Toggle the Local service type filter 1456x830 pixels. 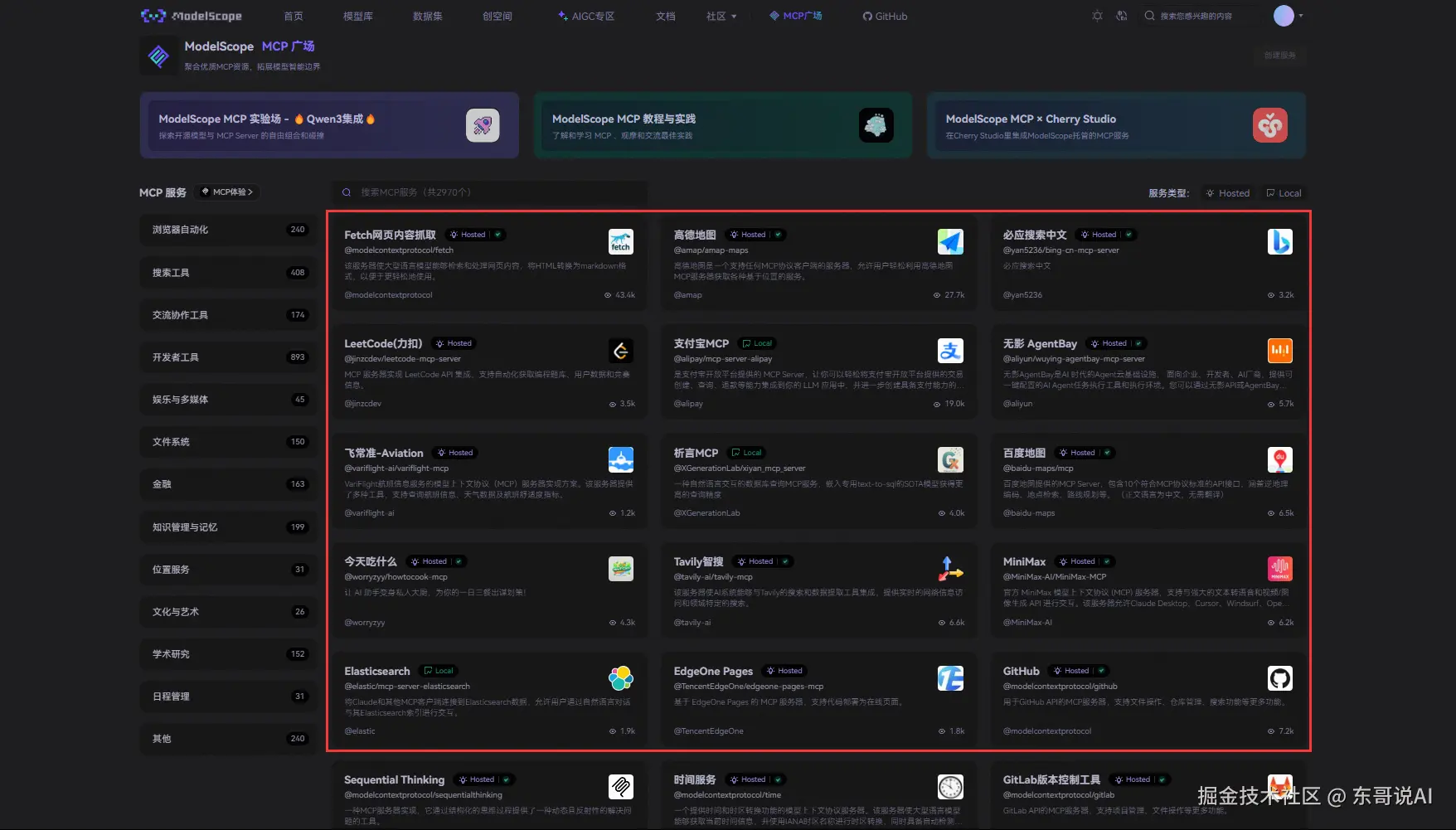[x=1284, y=193]
